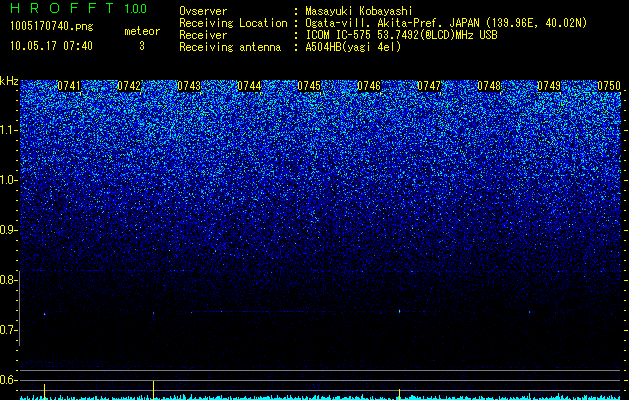Click the 0741 time marker
Viewport: 629px width, 400px height.
click(x=69, y=86)
